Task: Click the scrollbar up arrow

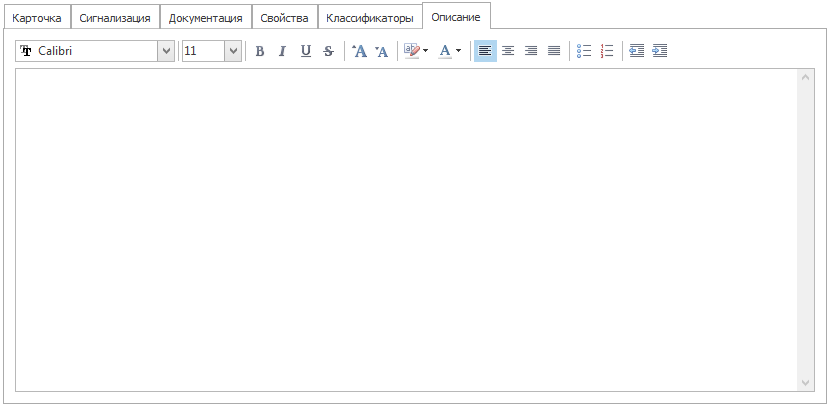Action: click(805, 78)
